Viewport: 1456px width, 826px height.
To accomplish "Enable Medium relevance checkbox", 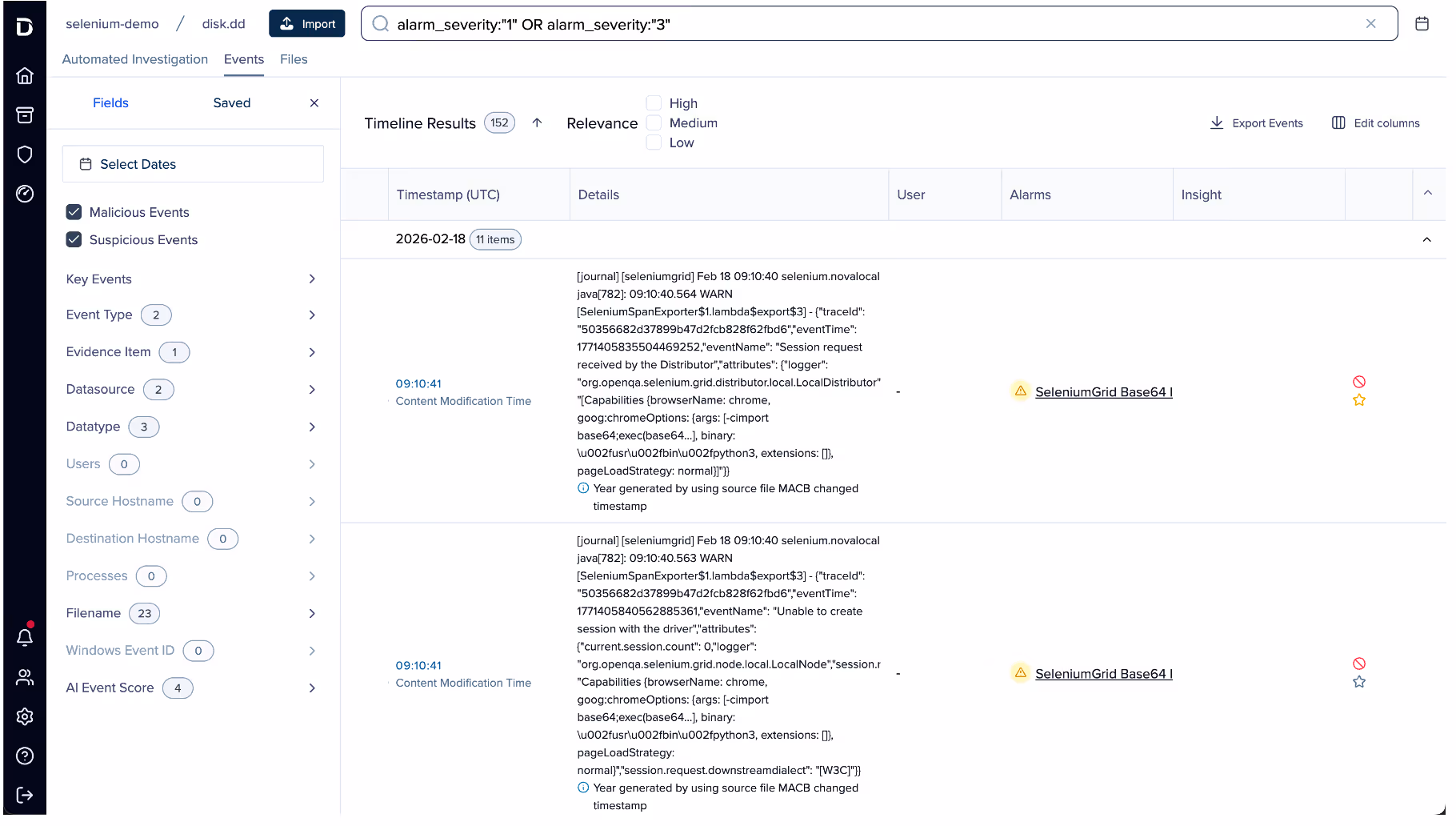I will 654,122.
